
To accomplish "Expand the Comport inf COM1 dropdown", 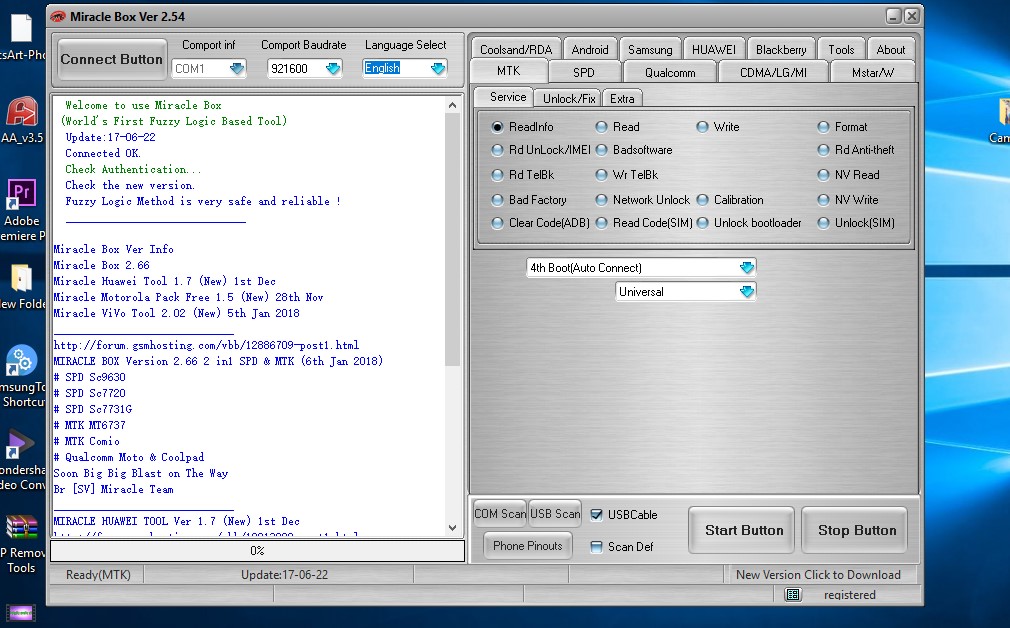I will (x=237, y=68).
